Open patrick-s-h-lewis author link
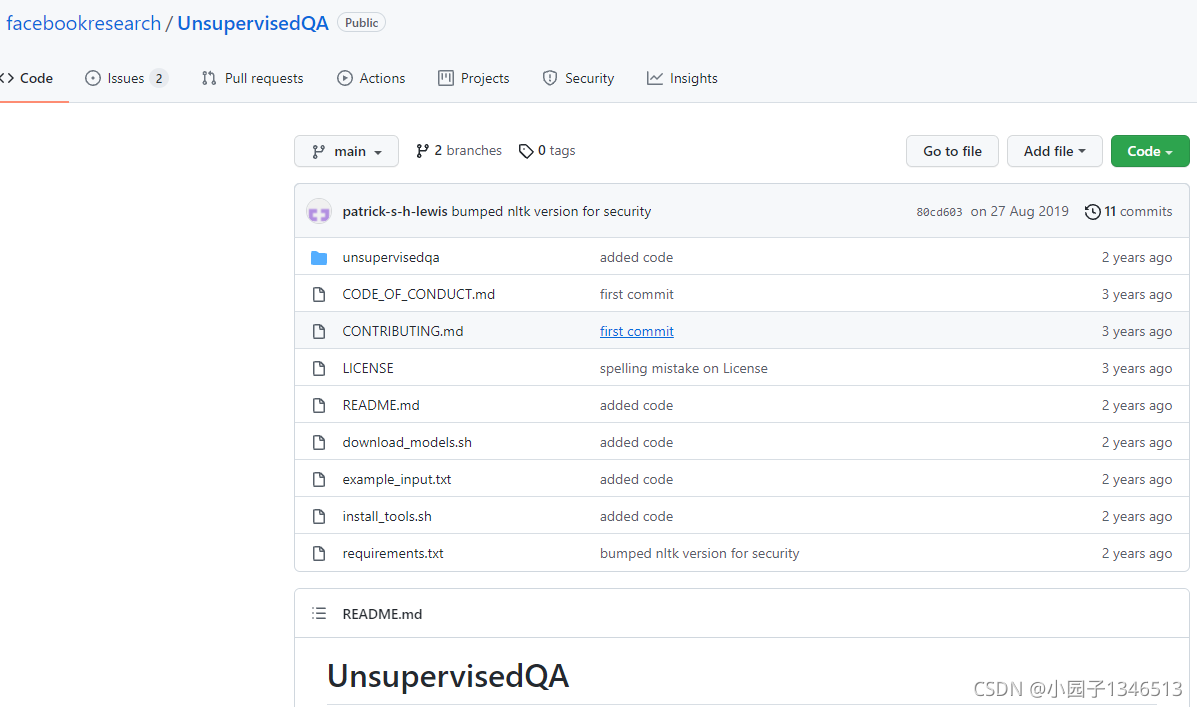Screen dimensions: 1197x707 point(395,211)
